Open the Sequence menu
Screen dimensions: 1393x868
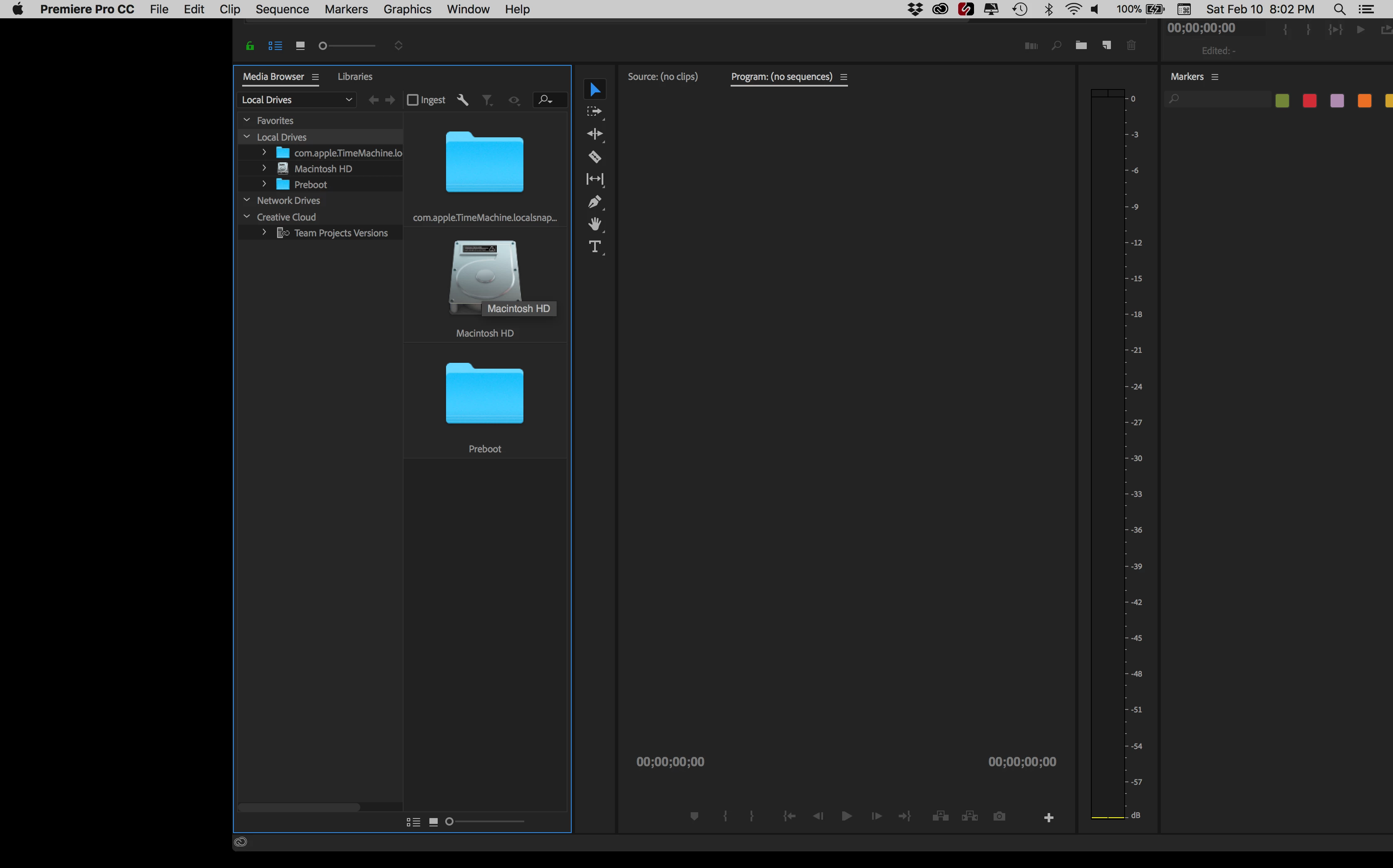(282, 9)
